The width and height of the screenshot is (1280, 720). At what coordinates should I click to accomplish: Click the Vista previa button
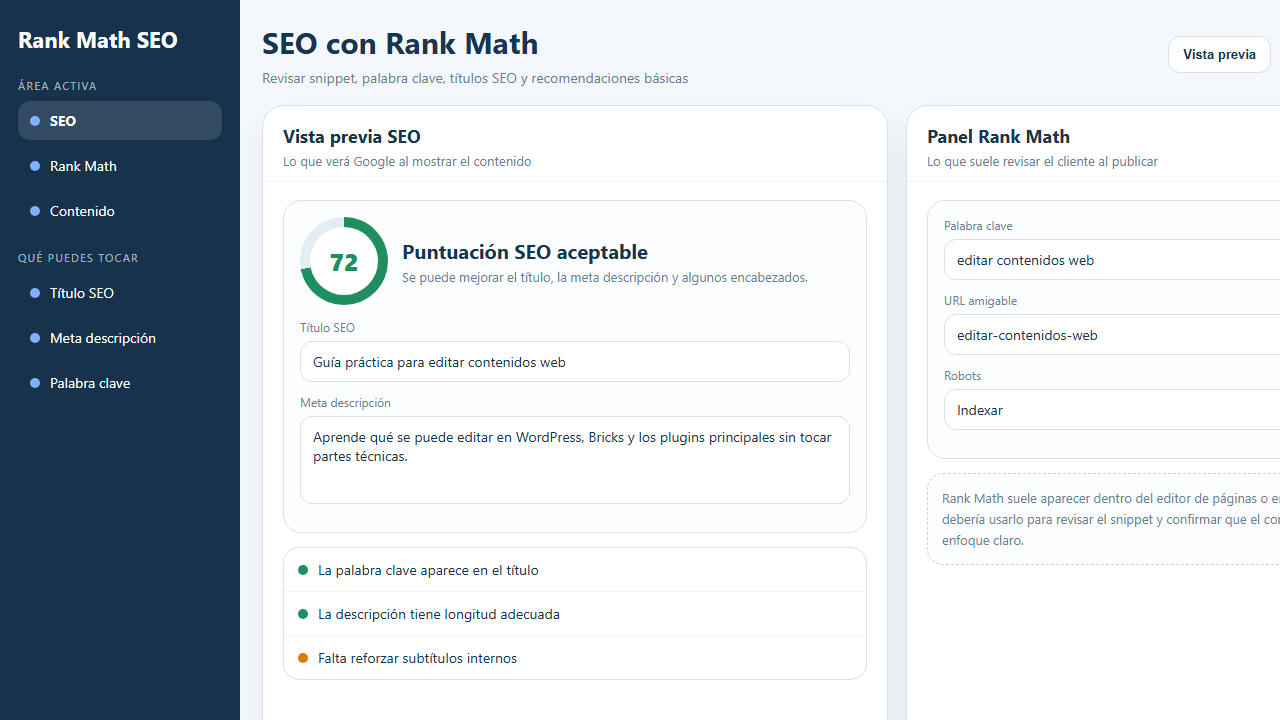(1219, 54)
